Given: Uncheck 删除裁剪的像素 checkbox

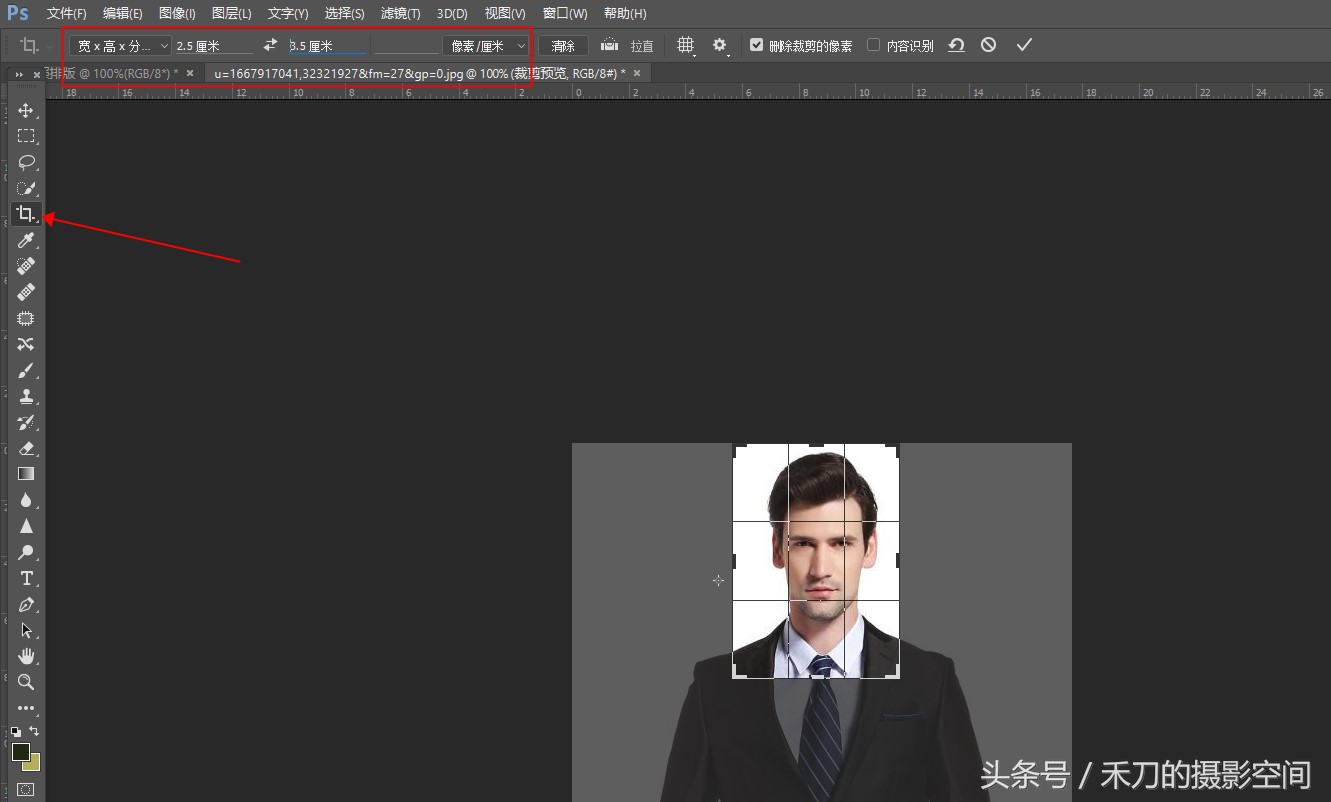Looking at the screenshot, I should pyautogui.click(x=756, y=45).
